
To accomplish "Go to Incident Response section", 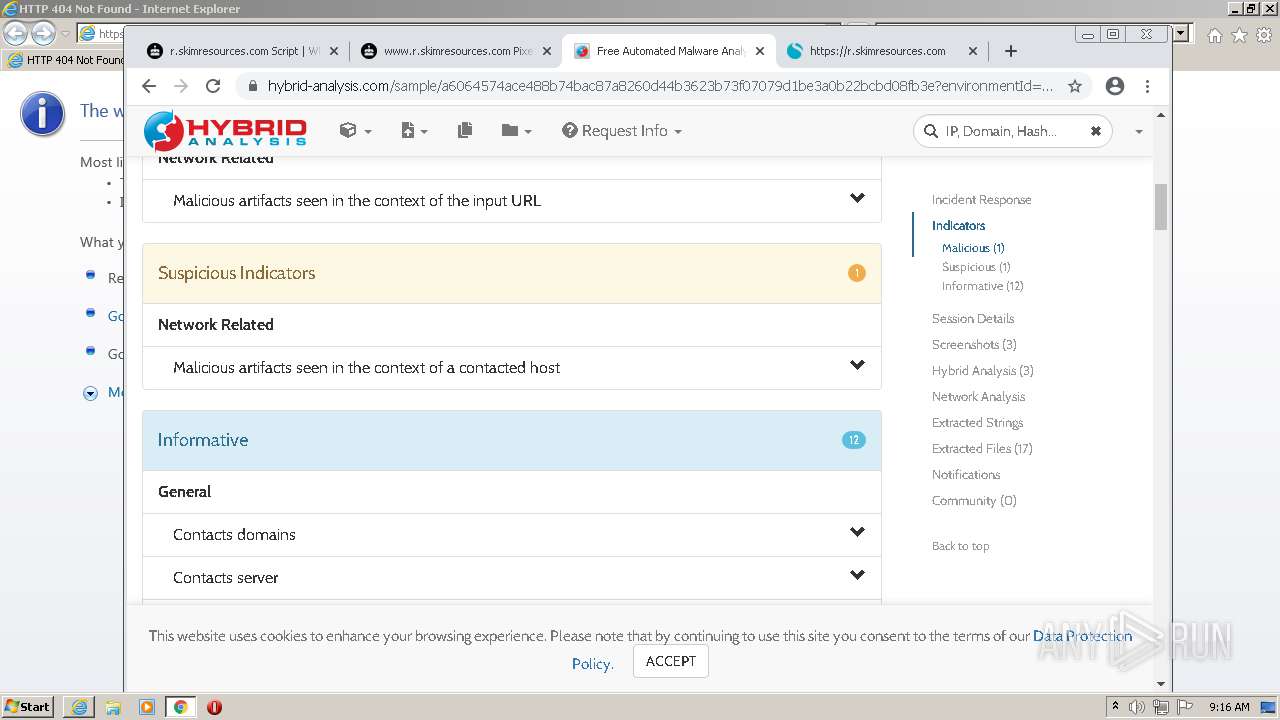I will (x=981, y=200).
